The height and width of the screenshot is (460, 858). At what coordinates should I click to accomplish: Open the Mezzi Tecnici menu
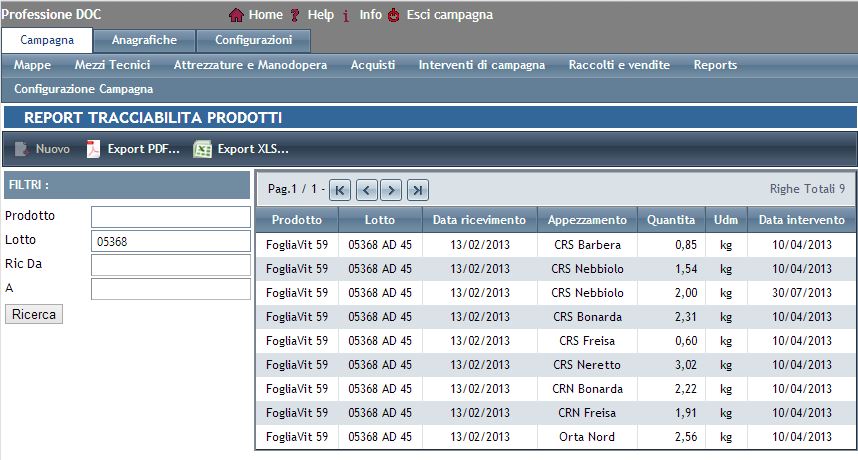pos(112,65)
